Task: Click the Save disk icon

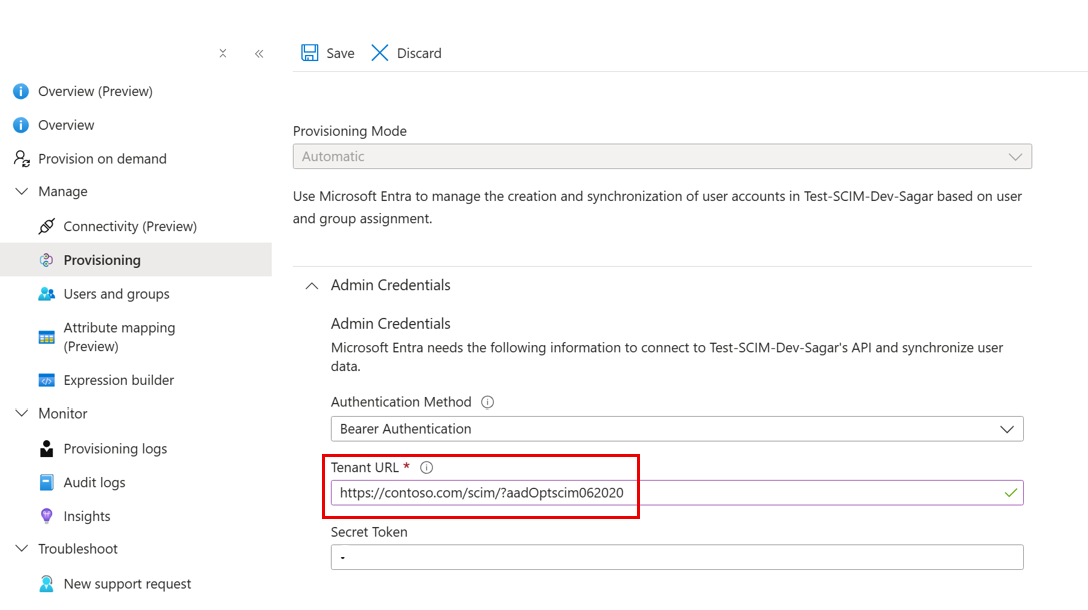Action: 309,53
